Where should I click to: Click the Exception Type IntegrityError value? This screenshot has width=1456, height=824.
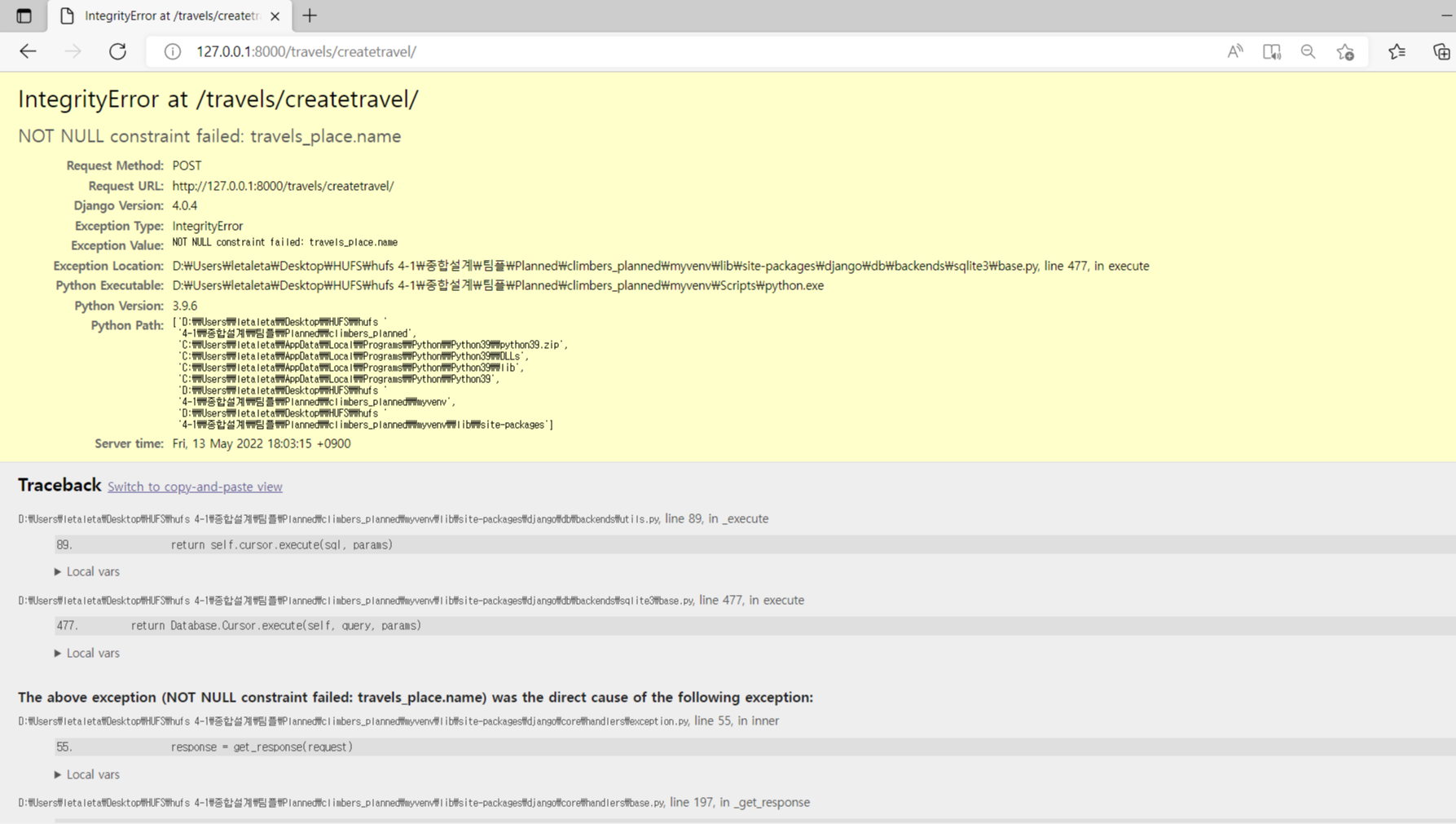click(x=208, y=226)
